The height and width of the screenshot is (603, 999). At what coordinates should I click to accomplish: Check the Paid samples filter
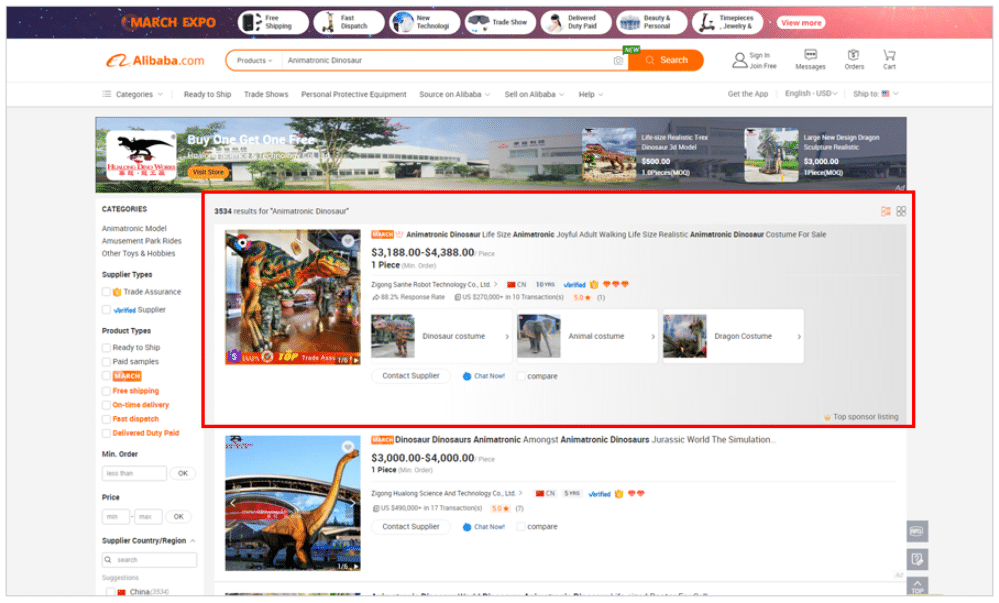point(106,361)
